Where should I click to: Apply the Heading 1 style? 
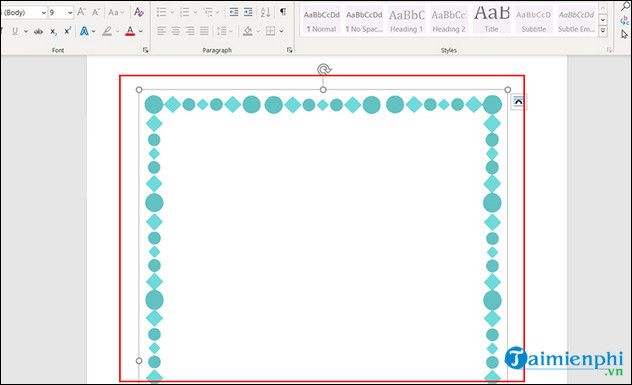click(x=407, y=20)
